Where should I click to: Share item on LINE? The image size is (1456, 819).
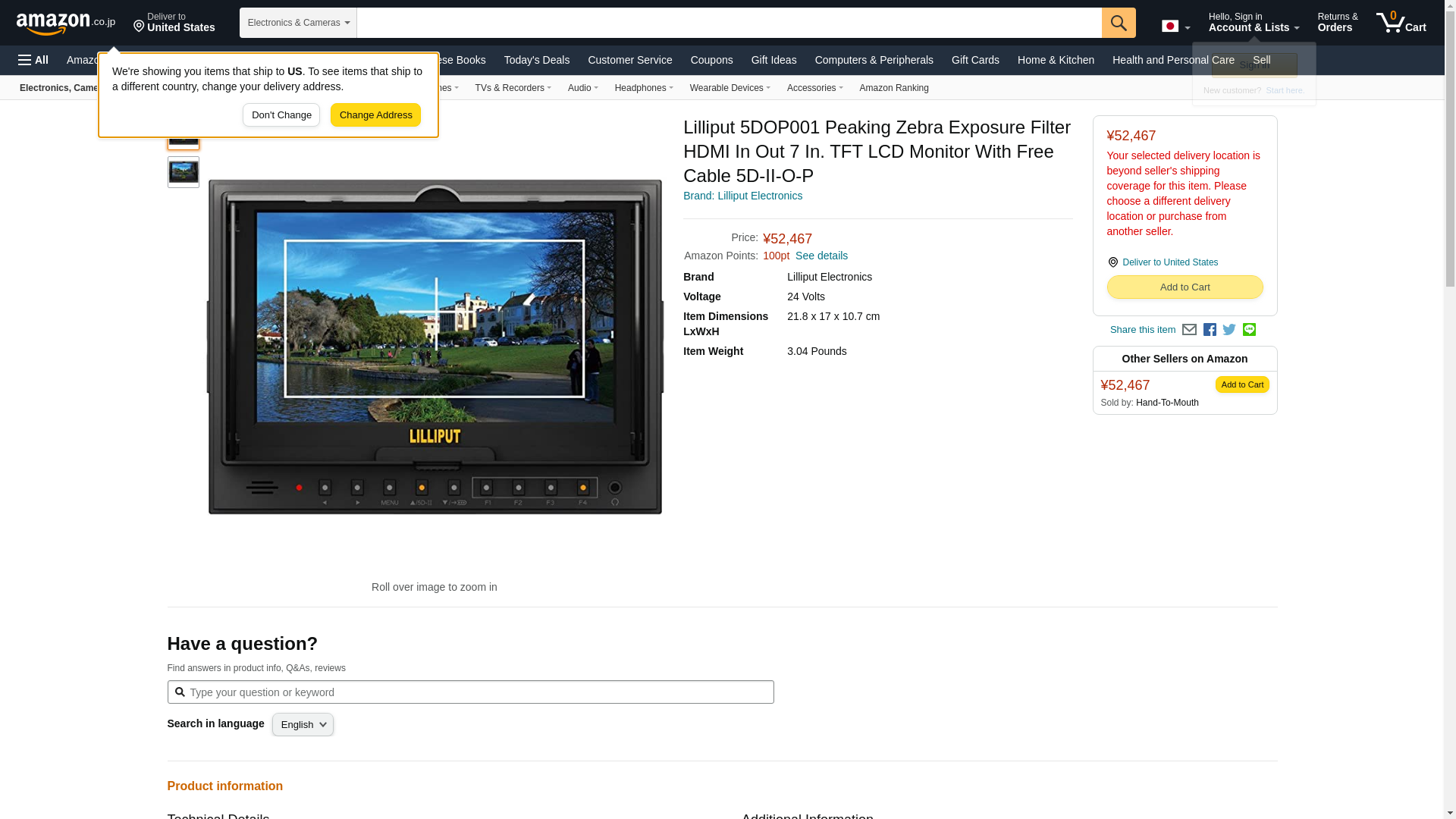[x=1249, y=330]
